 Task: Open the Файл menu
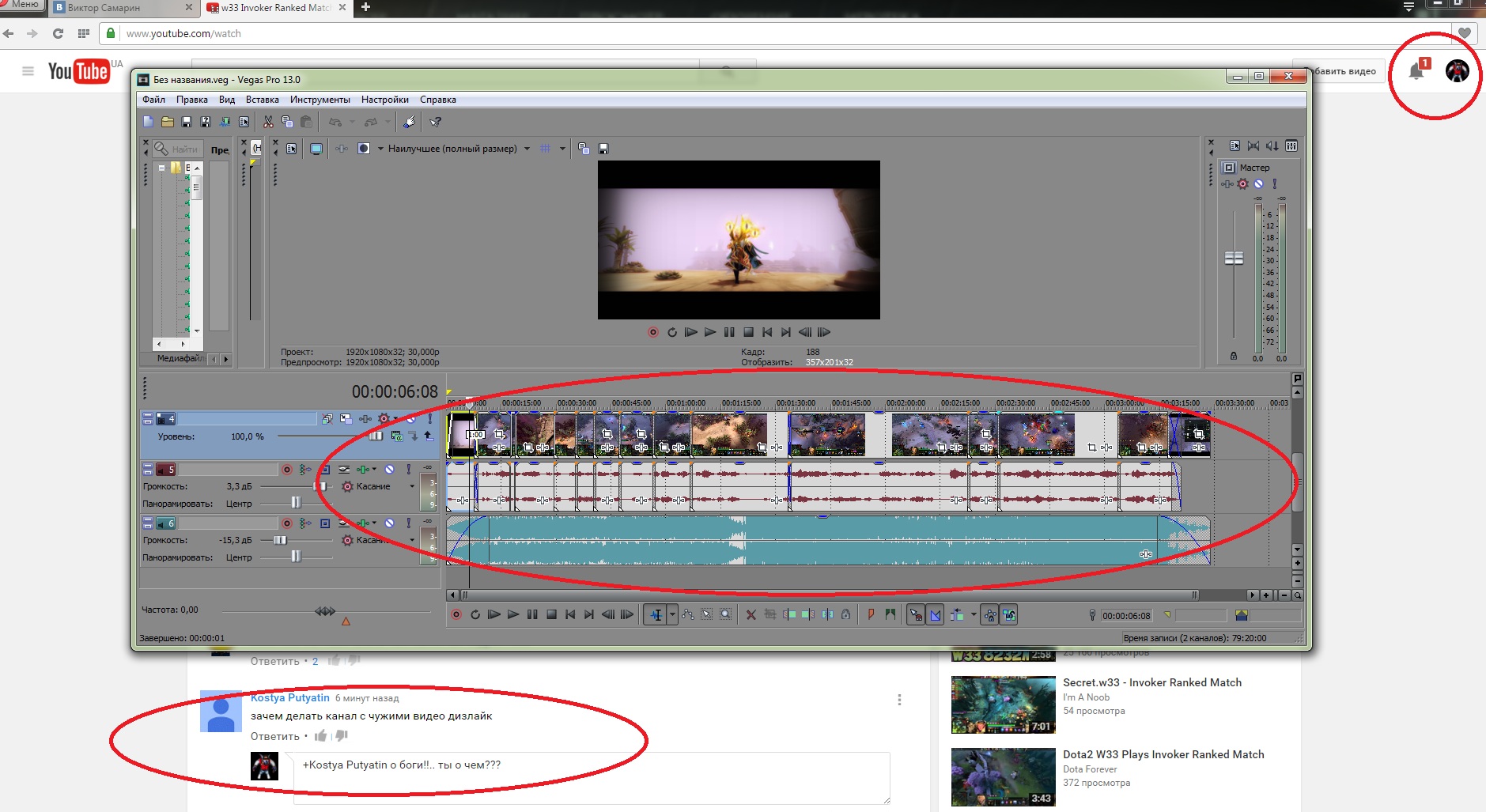[153, 100]
